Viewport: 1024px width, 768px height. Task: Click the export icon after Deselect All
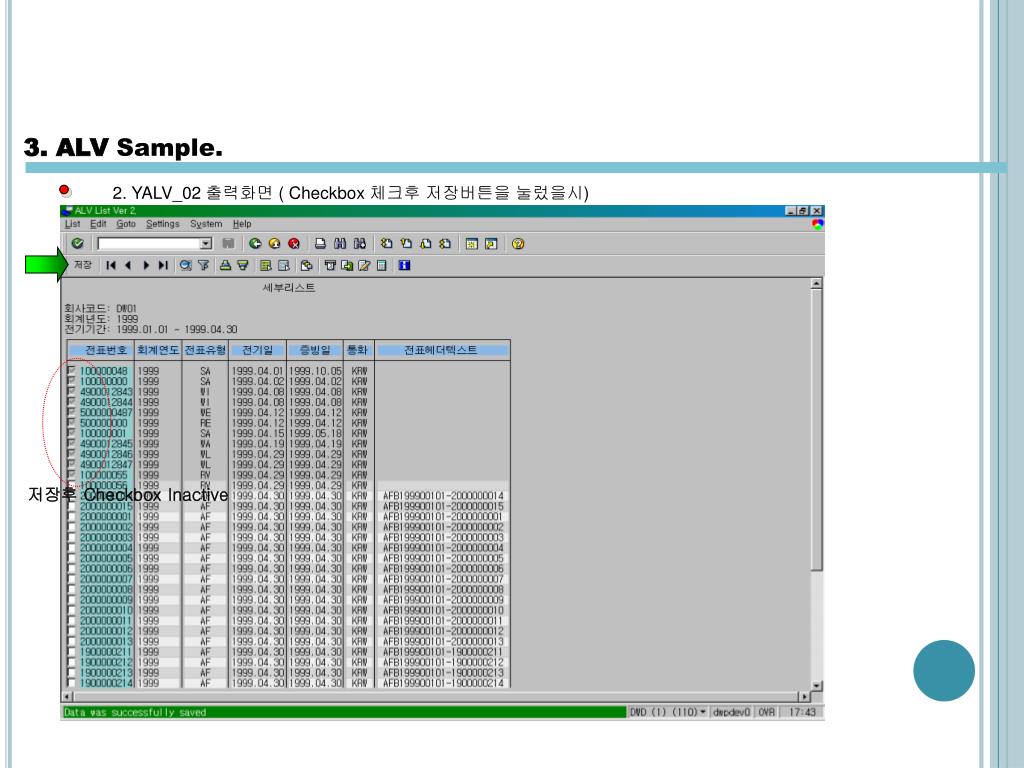306,265
